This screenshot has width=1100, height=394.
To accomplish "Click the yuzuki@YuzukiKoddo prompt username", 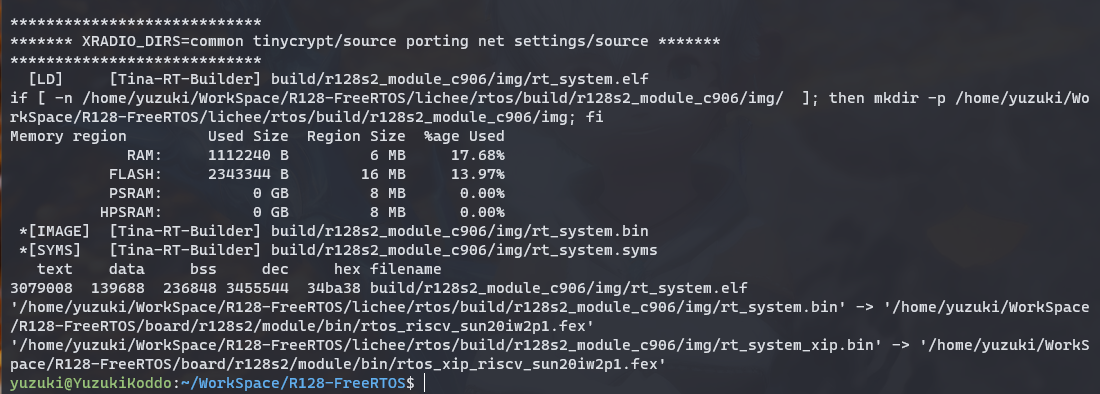I will point(91,383).
